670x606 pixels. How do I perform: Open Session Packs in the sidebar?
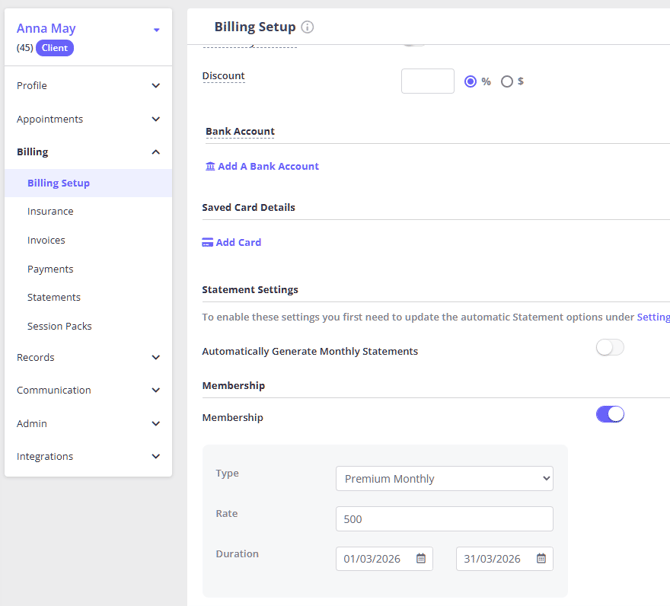tap(59, 327)
